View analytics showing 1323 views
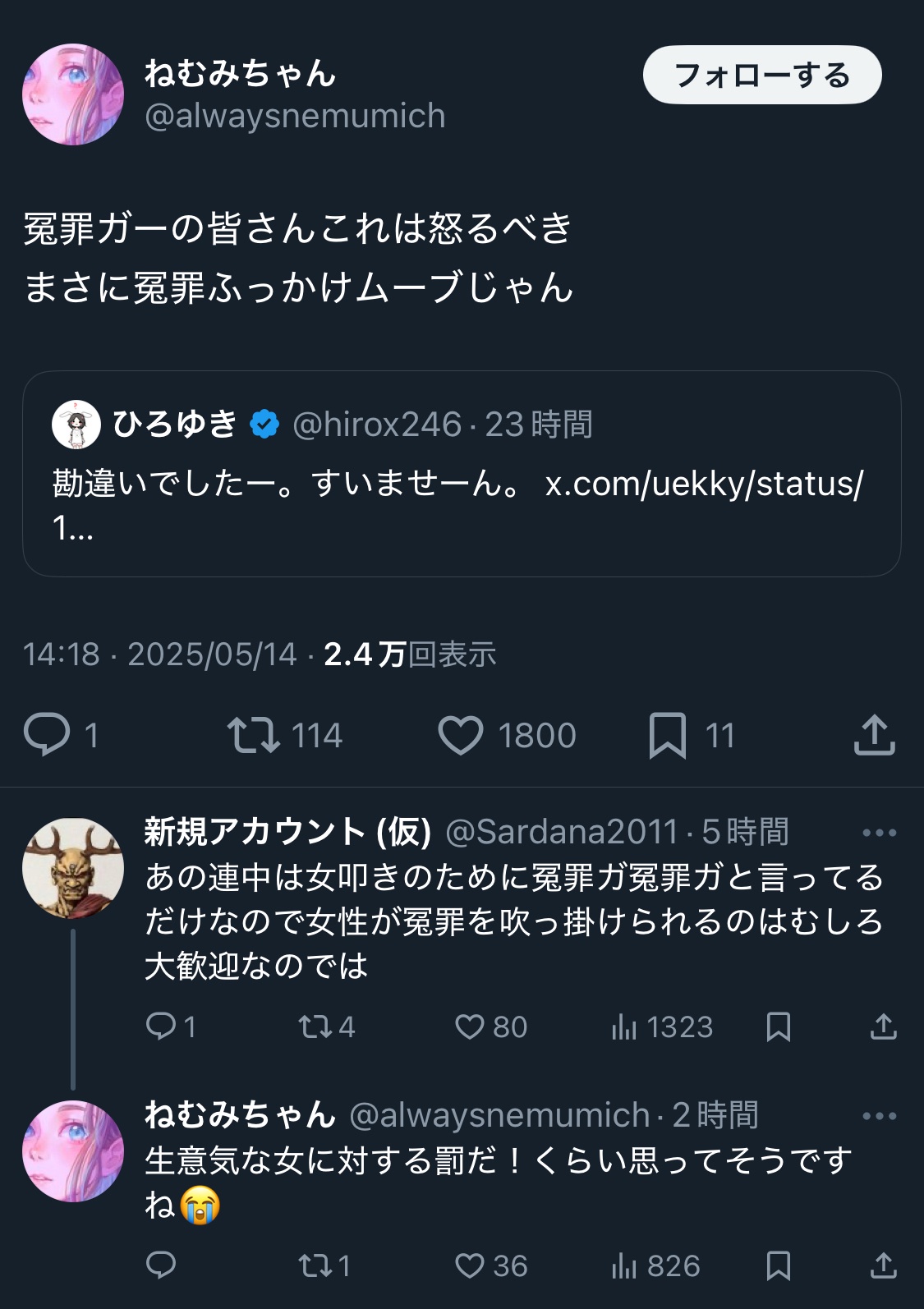The width and height of the screenshot is (924, 1309). [662, 1027]
